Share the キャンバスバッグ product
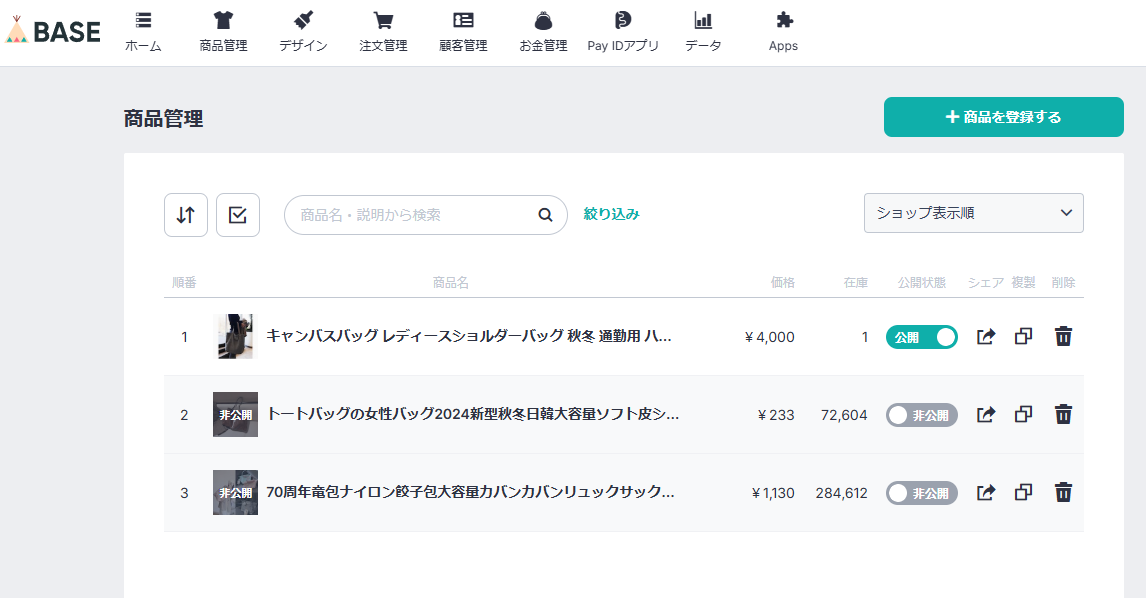 [986, 336]
